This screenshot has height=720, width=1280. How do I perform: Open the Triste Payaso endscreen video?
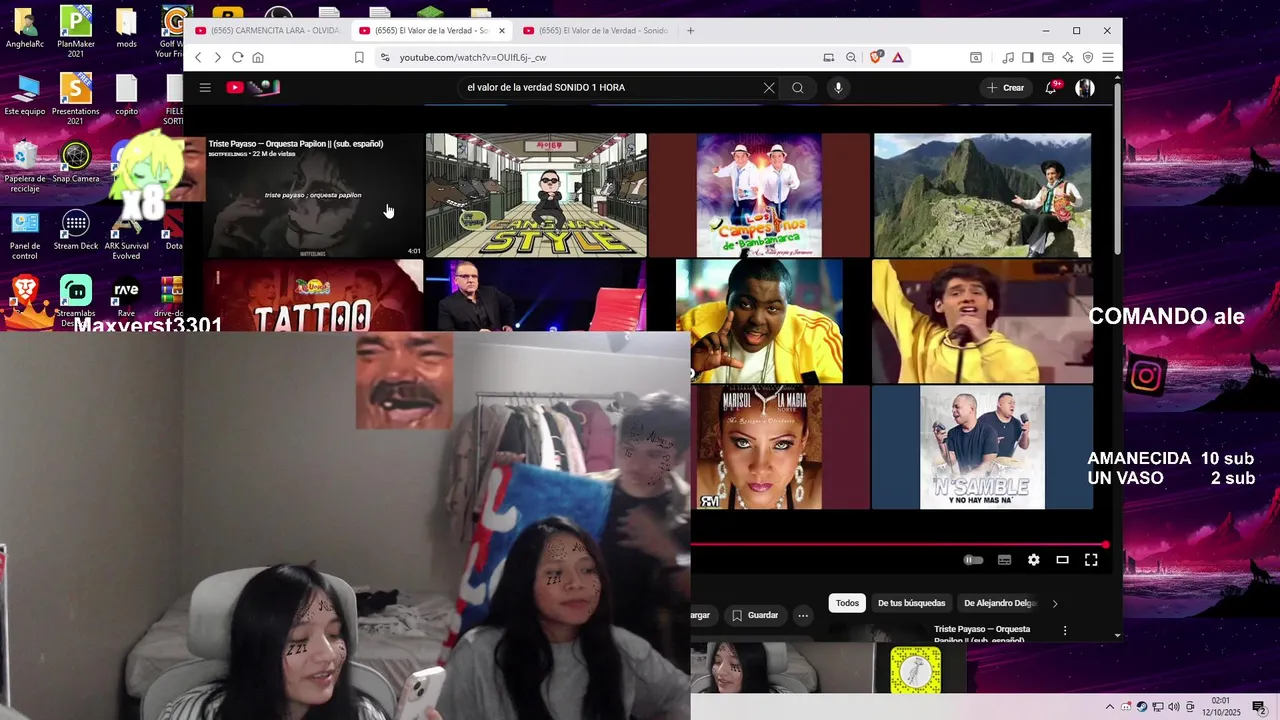point(314,196)
